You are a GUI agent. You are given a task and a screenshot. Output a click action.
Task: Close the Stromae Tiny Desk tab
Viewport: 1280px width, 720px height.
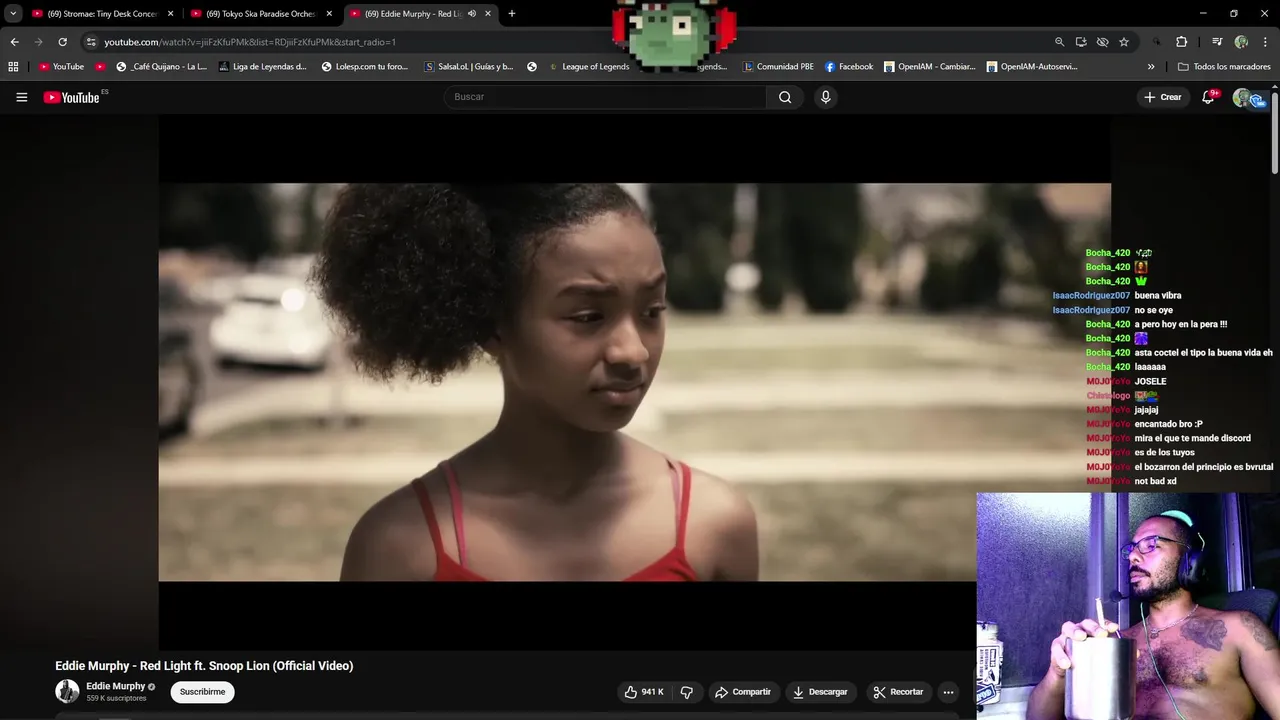click(170, 14)
